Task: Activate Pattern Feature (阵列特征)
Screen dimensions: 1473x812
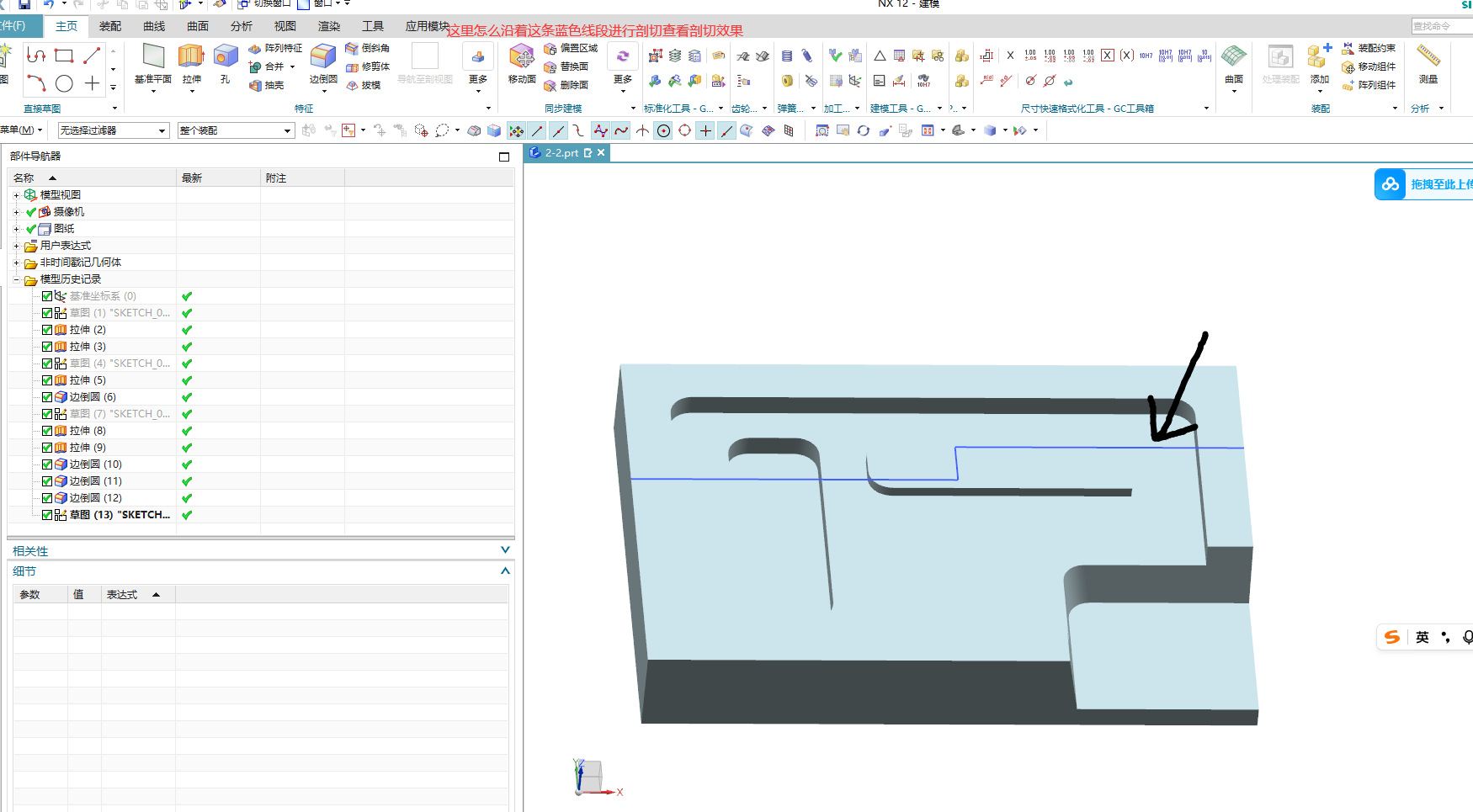Action: (275, 48)
